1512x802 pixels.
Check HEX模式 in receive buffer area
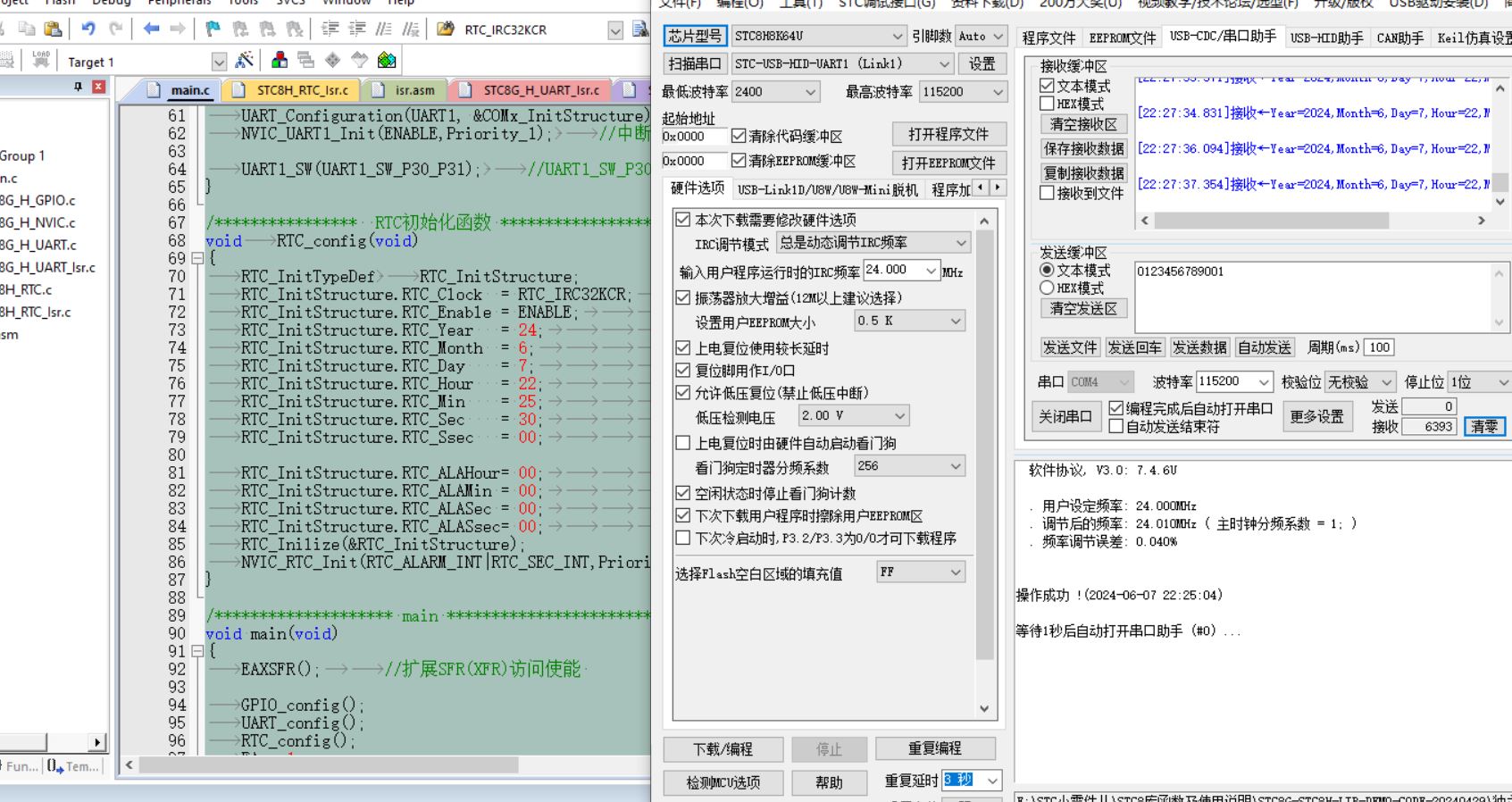[1048, 104]
